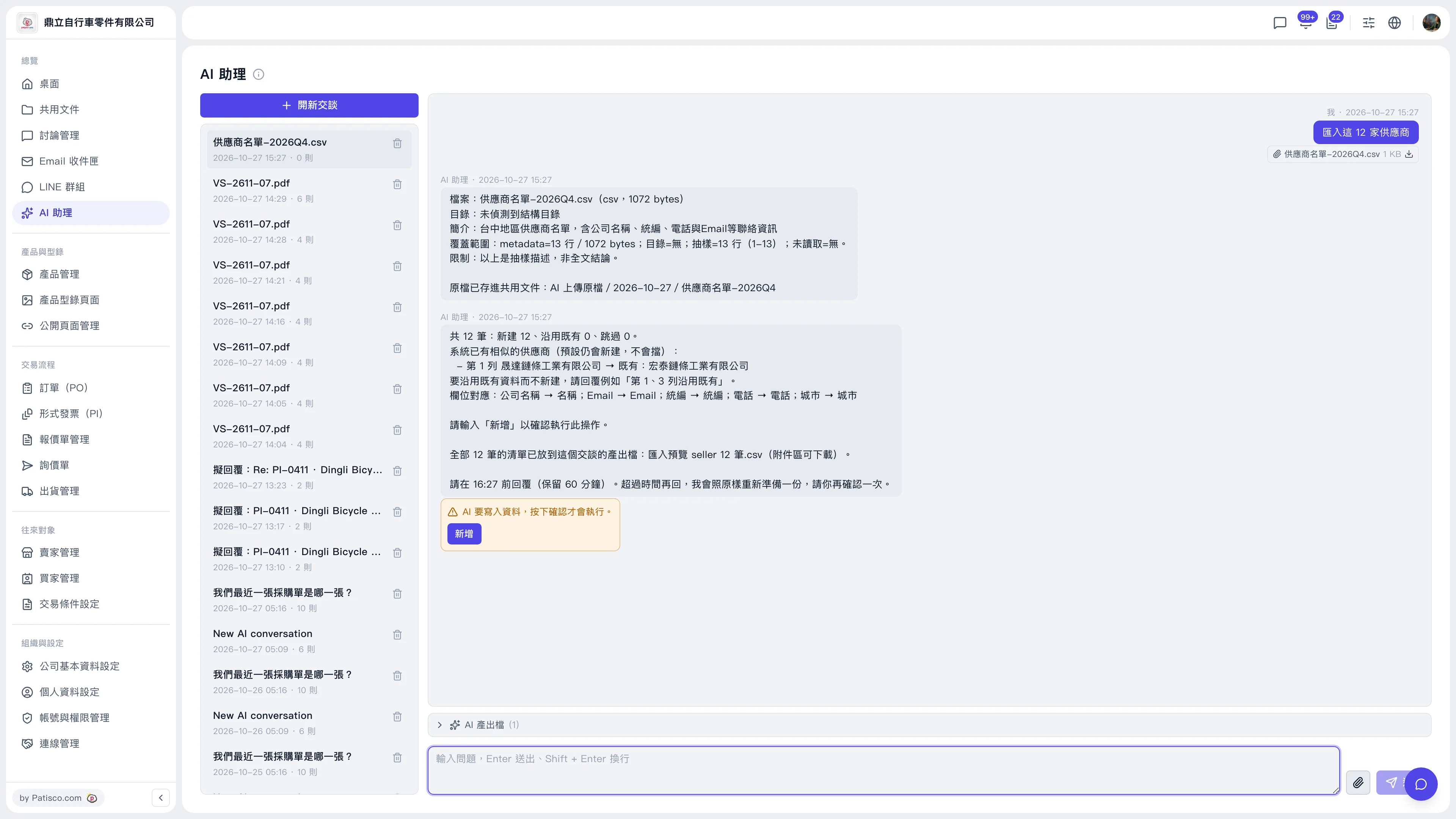Click the 鼎立自行車零件有限公司 company logo

[x=27, y=23]
